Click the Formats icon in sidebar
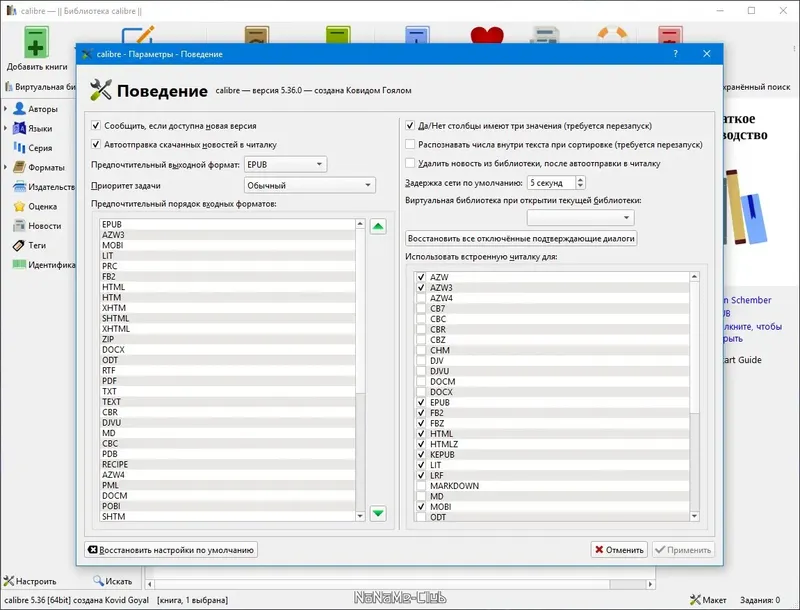800x610 pixels. pyautogui.click(x=19, y=167)
